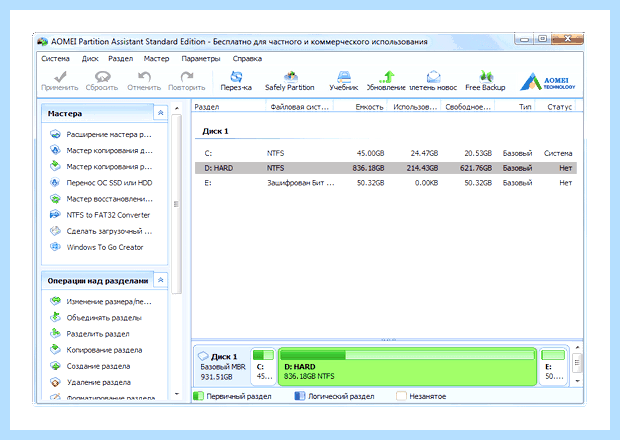Click the Мастер копирования р... icon
620x440 pixels.
coord(55,166)
